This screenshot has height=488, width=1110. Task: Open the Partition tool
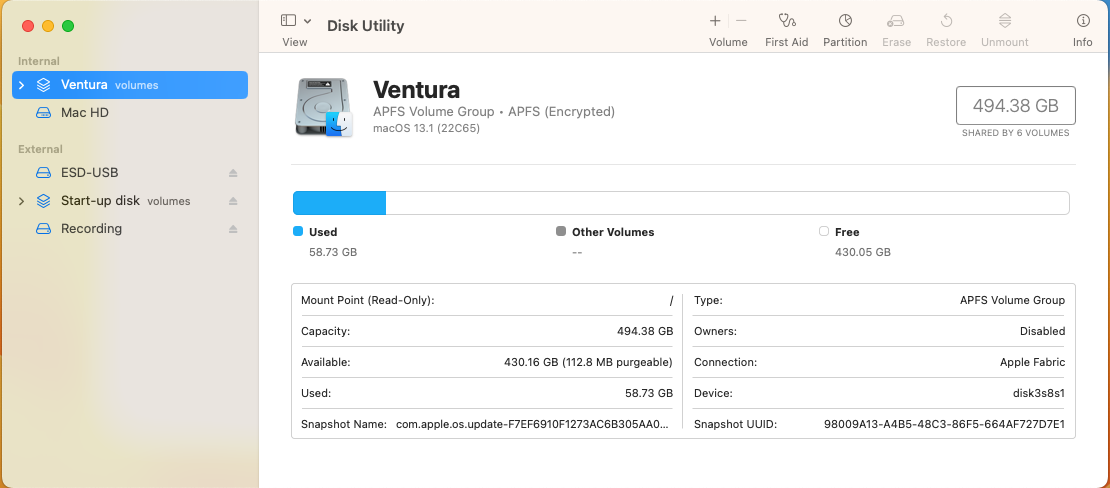[x=845, y=21]
